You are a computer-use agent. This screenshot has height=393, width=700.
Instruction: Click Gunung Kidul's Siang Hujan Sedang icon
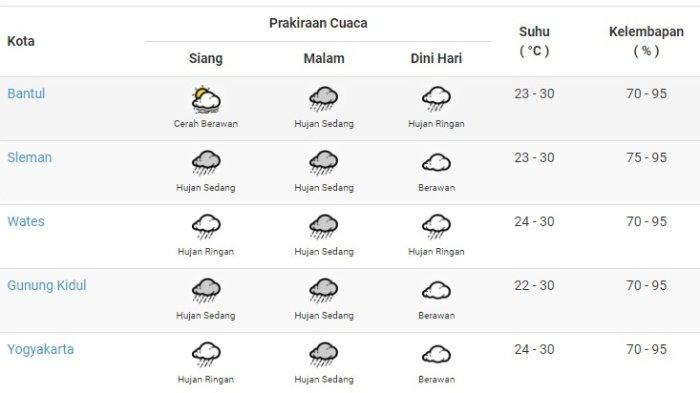click(x=206, y=291)
